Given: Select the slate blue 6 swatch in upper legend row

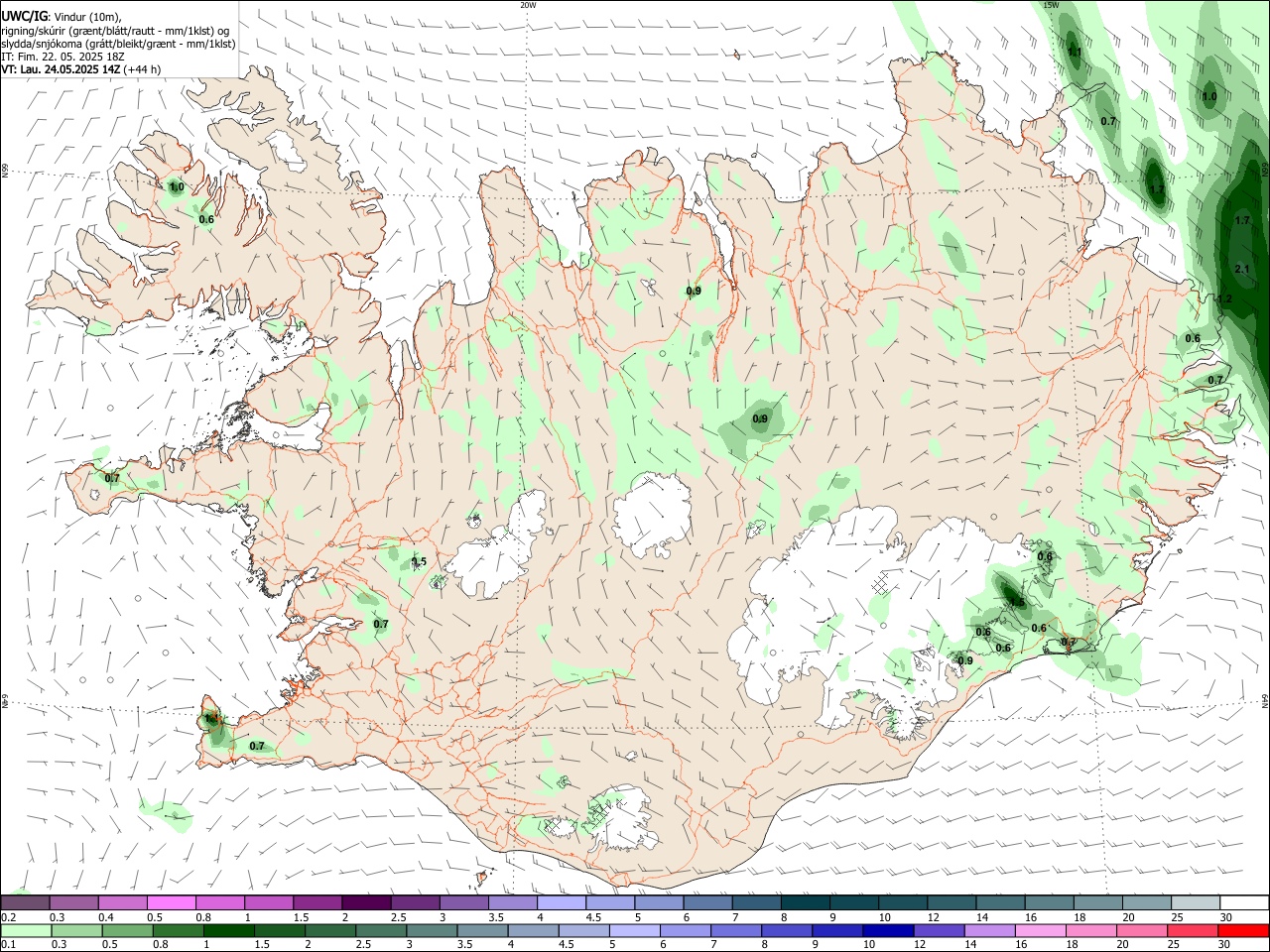Looking at the screenshot, I should click(708, 902).
